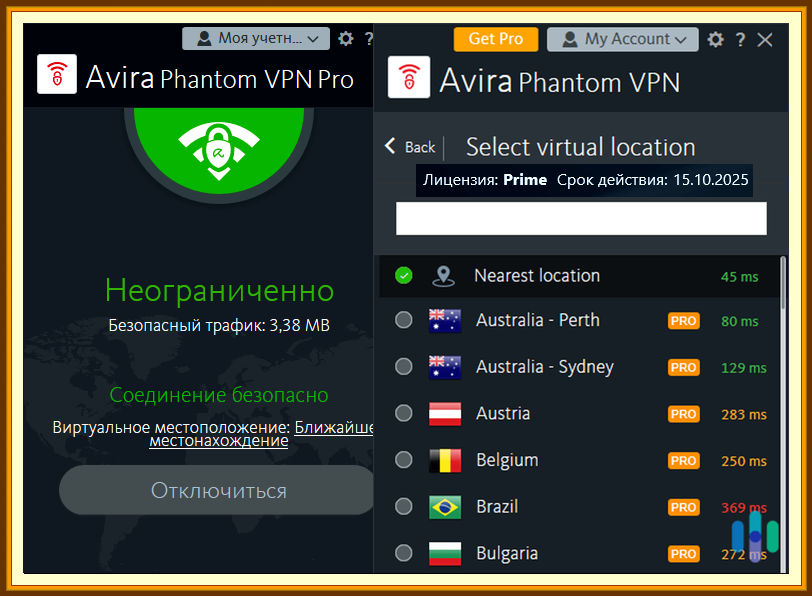Select the Belgium radio button
The width and height of the screenshot is (812, 596).
pyautogui.click(x=404, y=460)
